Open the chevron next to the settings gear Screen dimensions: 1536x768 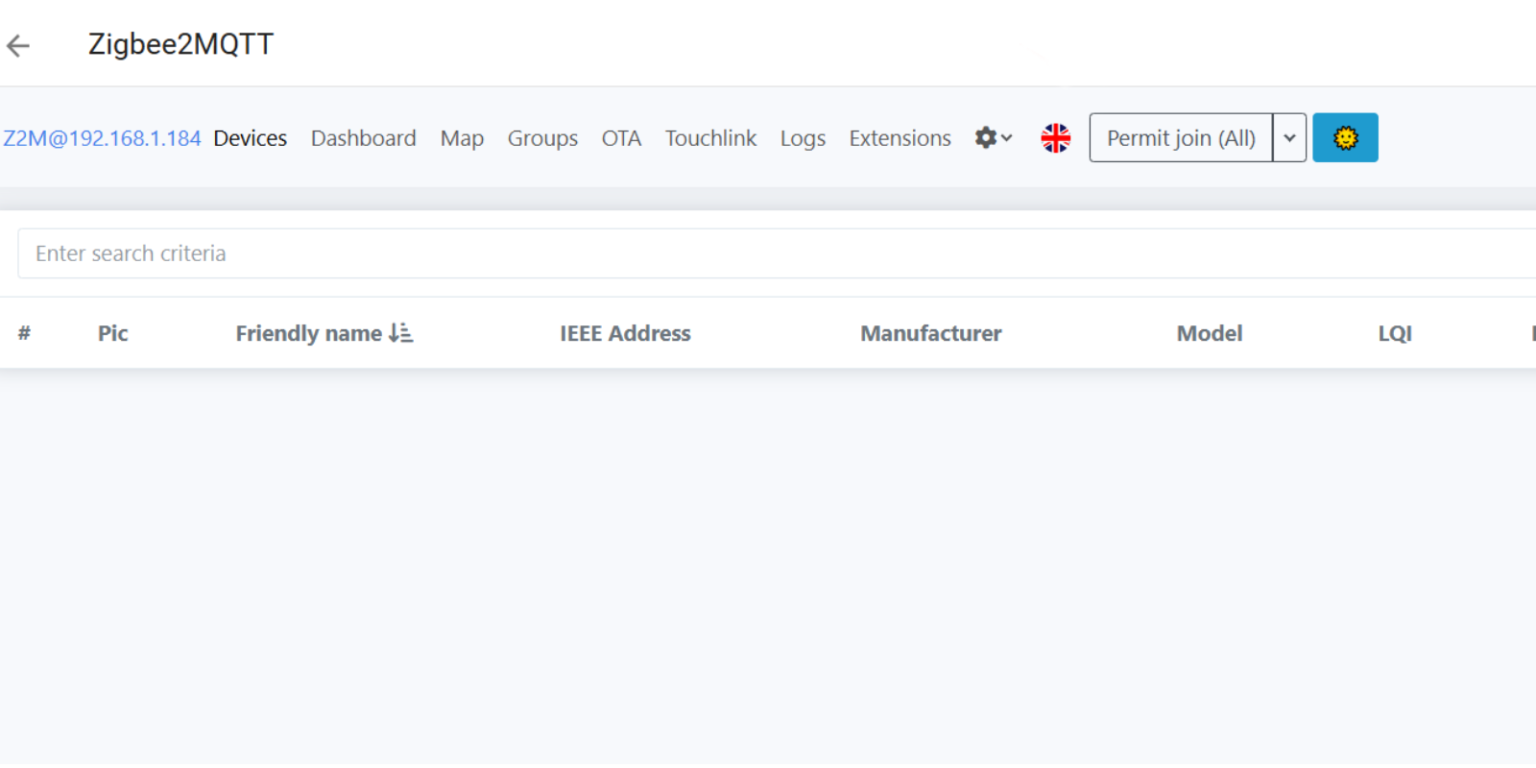1004,140
